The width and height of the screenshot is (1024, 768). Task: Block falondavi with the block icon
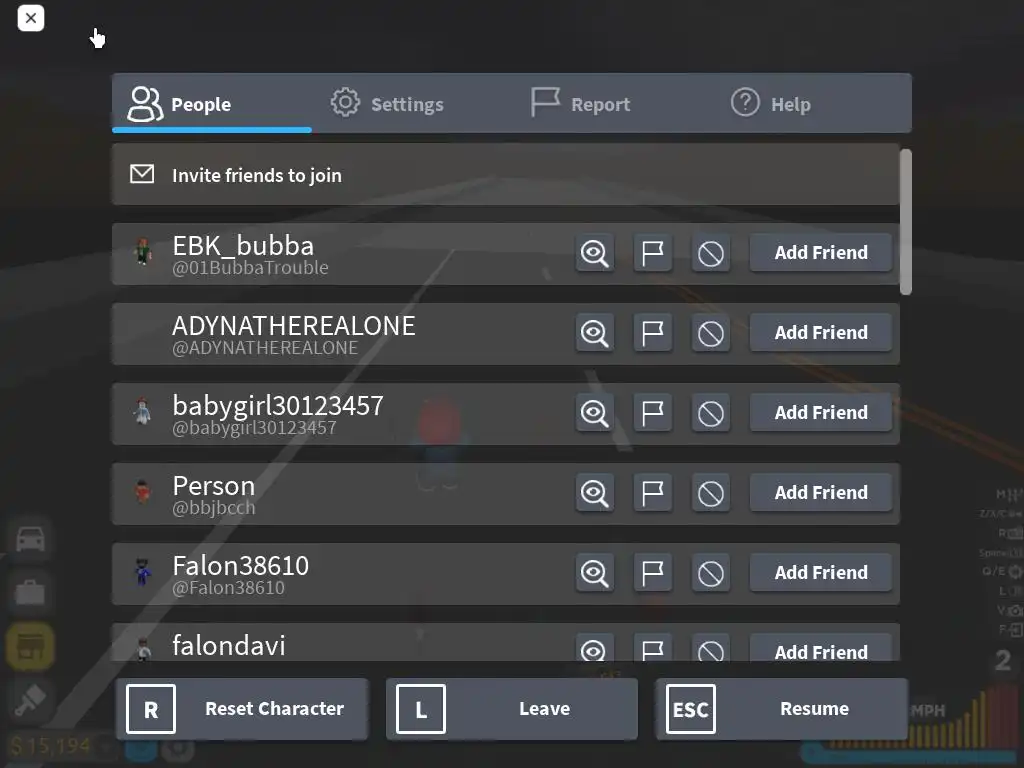pos(711,648)
